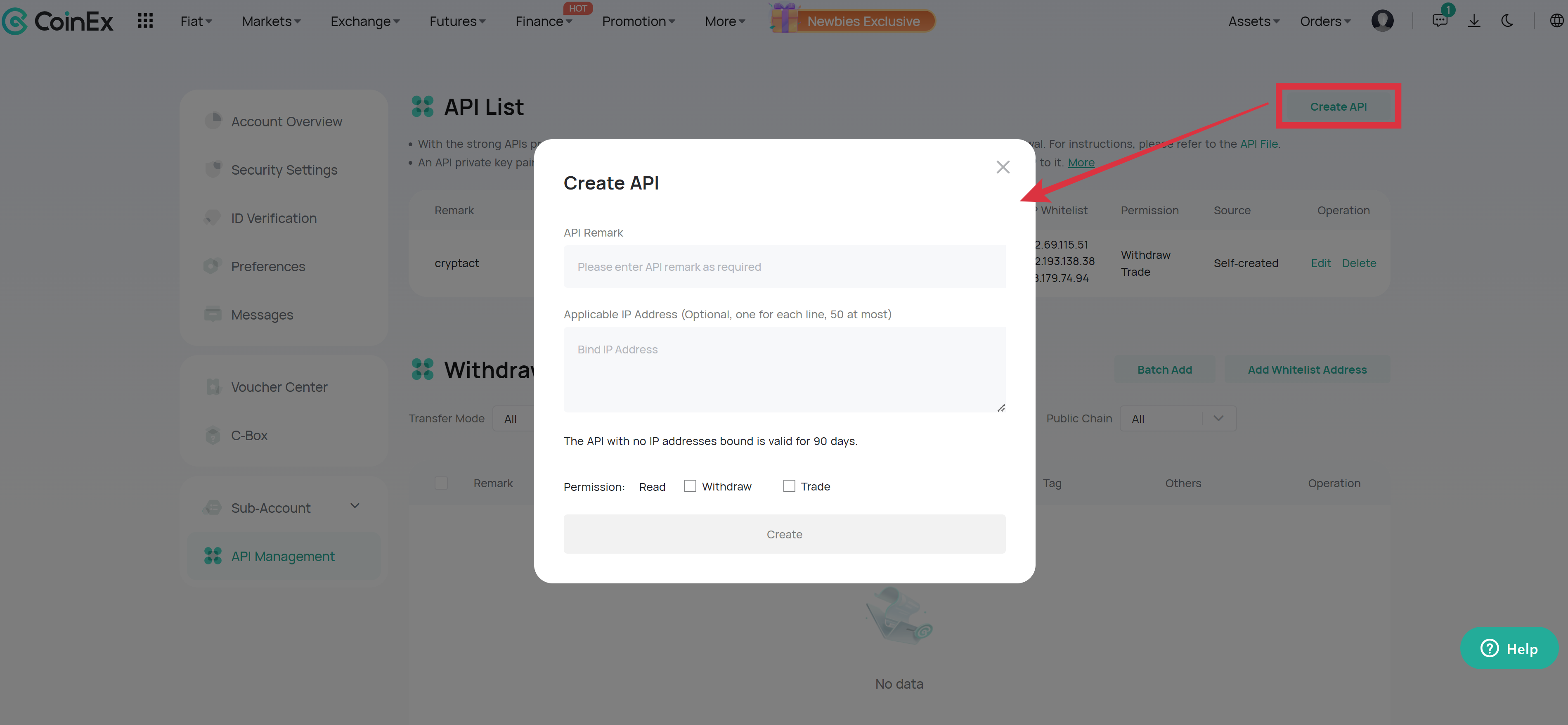Viewport: 1568px width, 725px height.
Task: Expand the Sub-Account sidebar section
Action: tap(354, 507)
